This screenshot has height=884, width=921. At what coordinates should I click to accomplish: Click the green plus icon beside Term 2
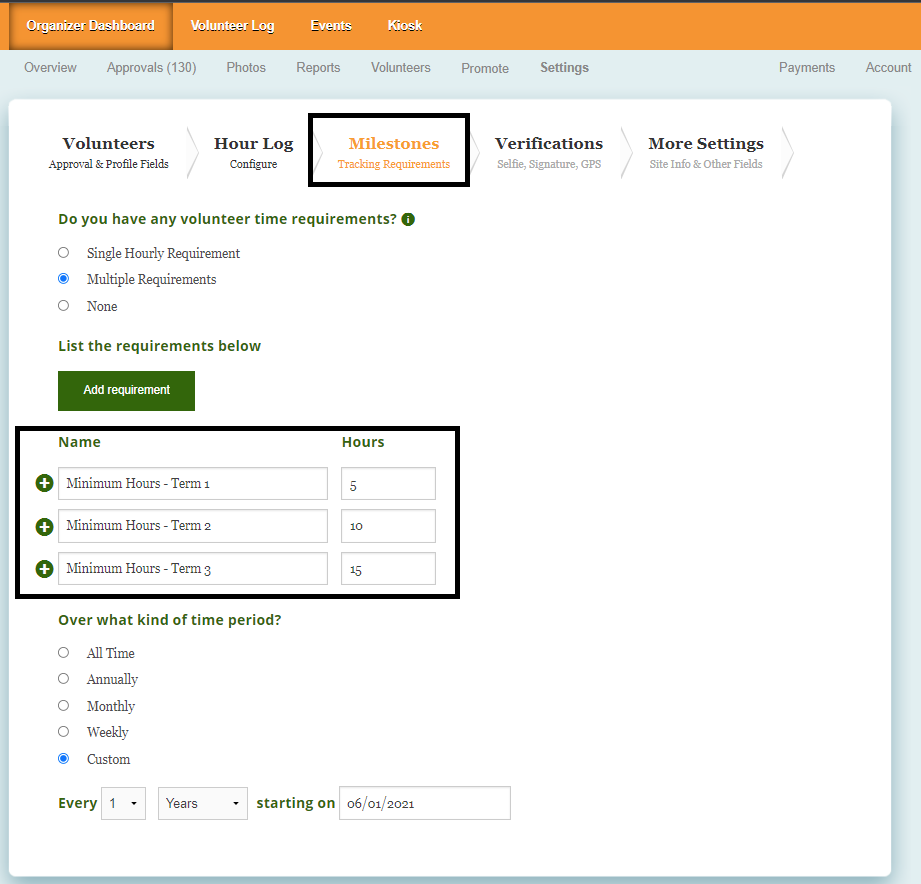45,527
